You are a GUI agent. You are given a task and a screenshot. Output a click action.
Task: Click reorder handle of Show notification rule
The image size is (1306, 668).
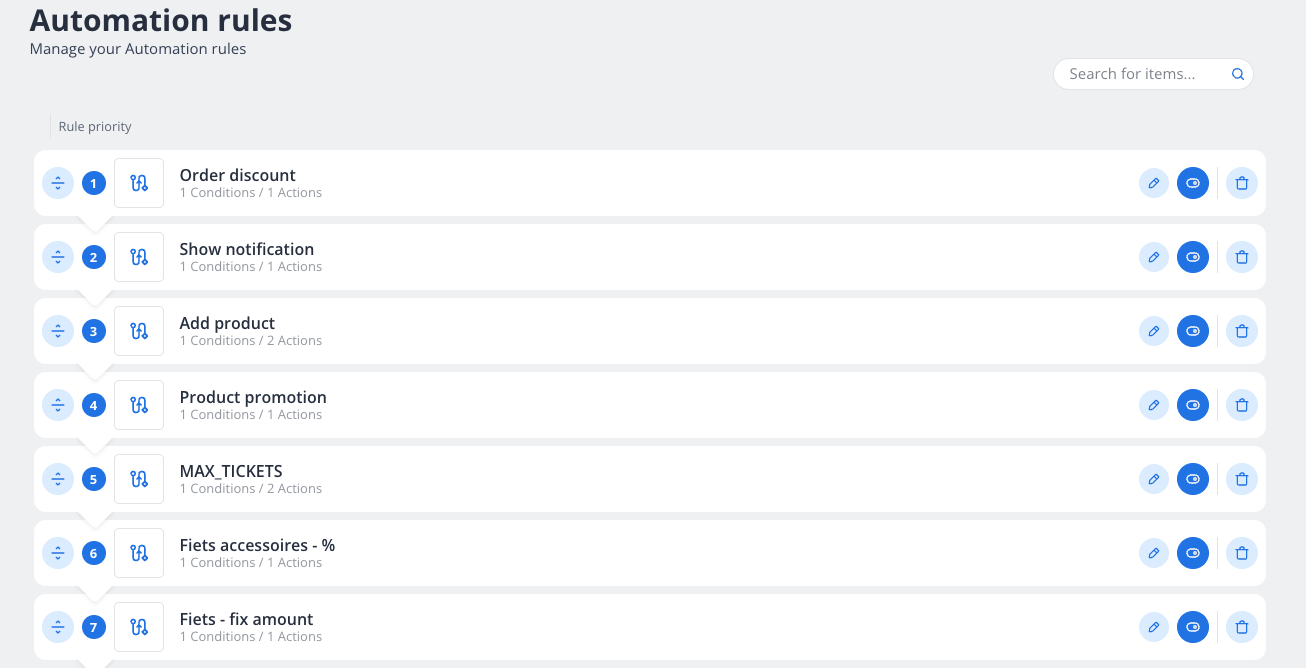click(58, 257)
